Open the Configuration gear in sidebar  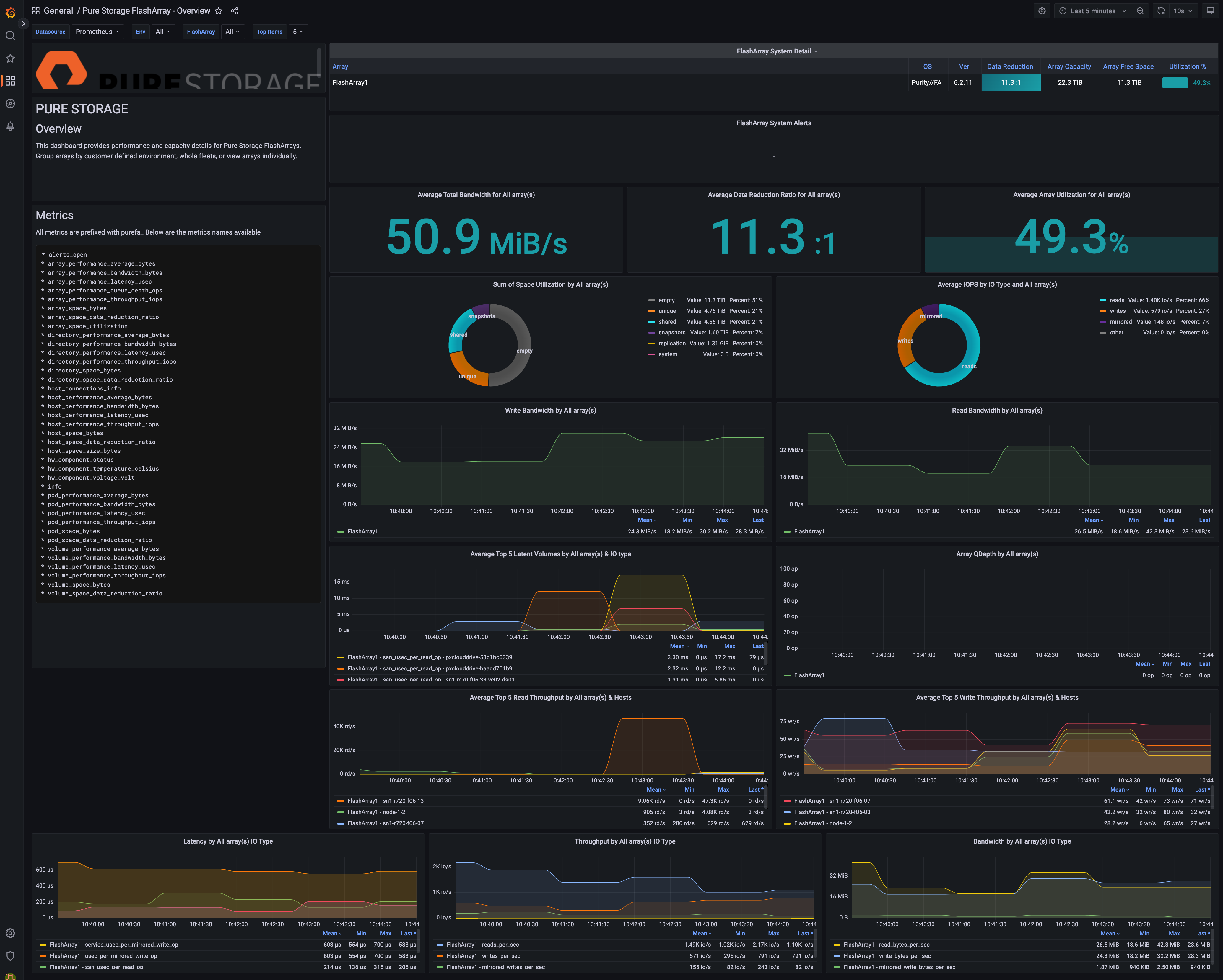click(10, 933)
